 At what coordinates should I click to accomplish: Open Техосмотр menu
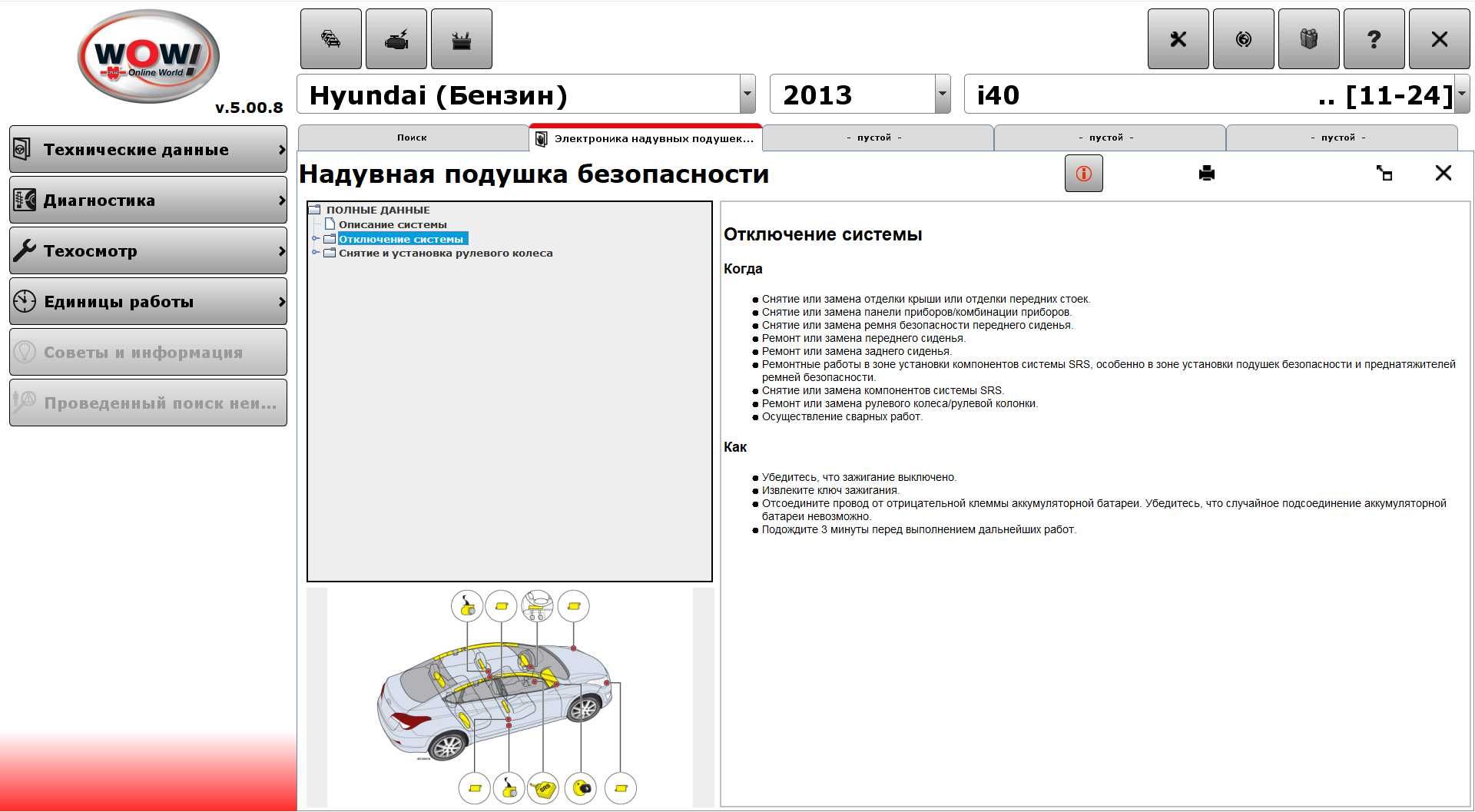[148, 251]
